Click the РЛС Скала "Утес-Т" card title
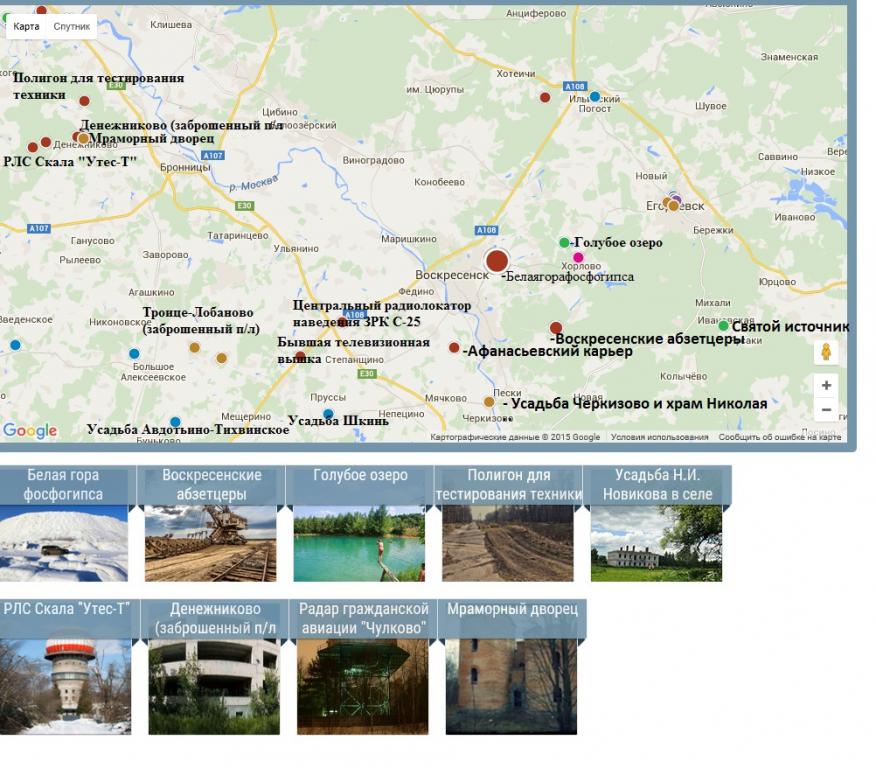This screenshot has width=876, height=768. click(x=66, y=609)
